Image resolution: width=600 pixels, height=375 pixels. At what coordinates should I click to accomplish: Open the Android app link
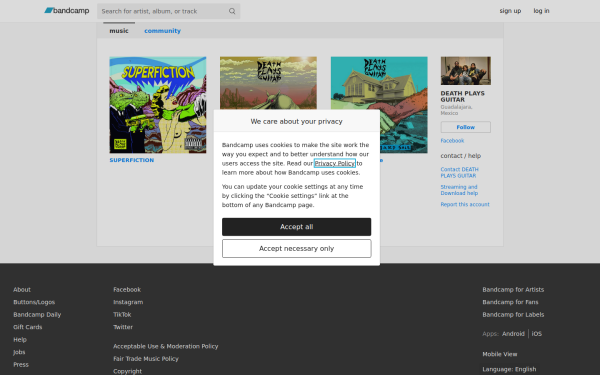click(513, 334)
